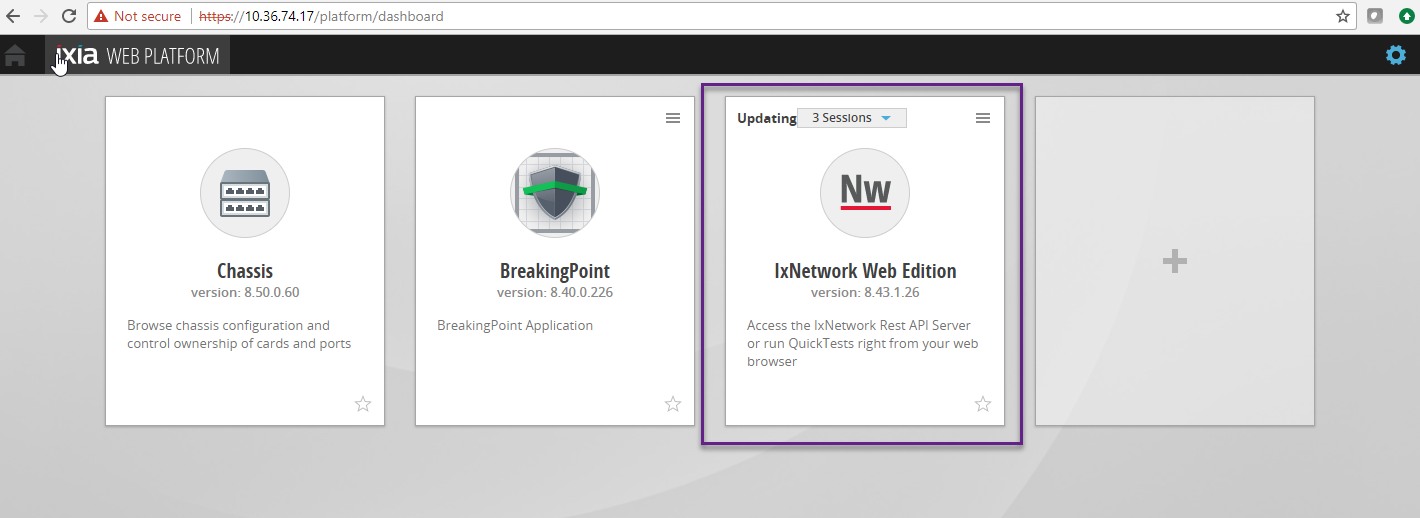Open the BreakingPoint shield icon
The width and height of the screenshot is (1420, 518).
[555, 193]
